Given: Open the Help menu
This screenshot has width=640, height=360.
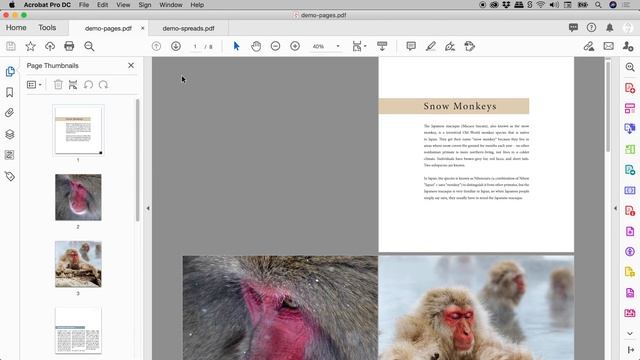Looking at the screenshot, I should (x=197, y=5).
